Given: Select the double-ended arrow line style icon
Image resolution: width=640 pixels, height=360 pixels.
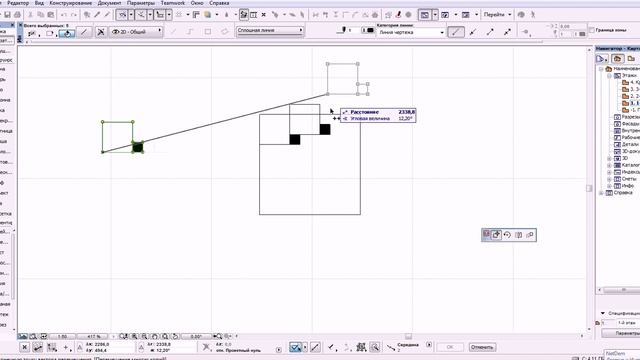Looking at the screenshot, I should [507, 32].
